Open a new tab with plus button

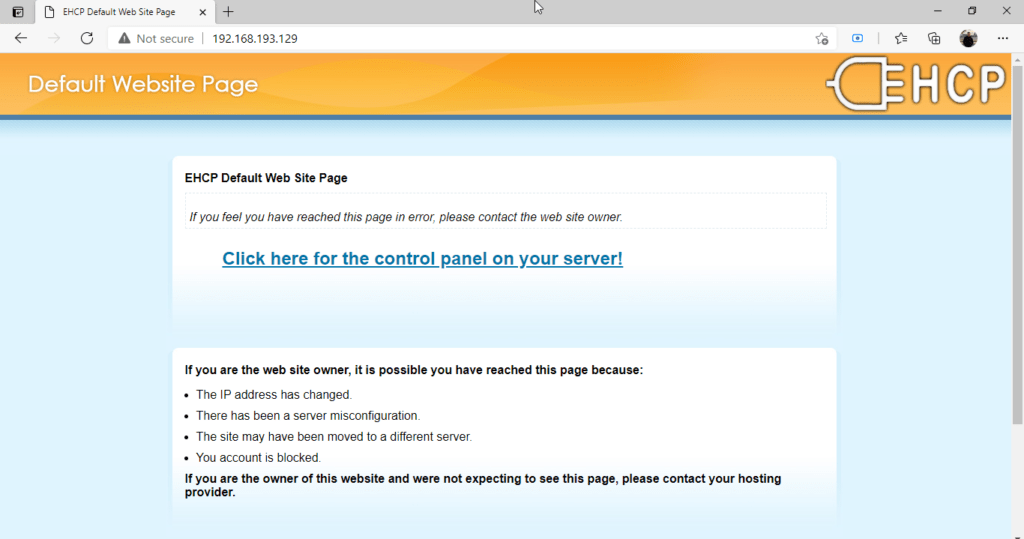coord(228,12)
